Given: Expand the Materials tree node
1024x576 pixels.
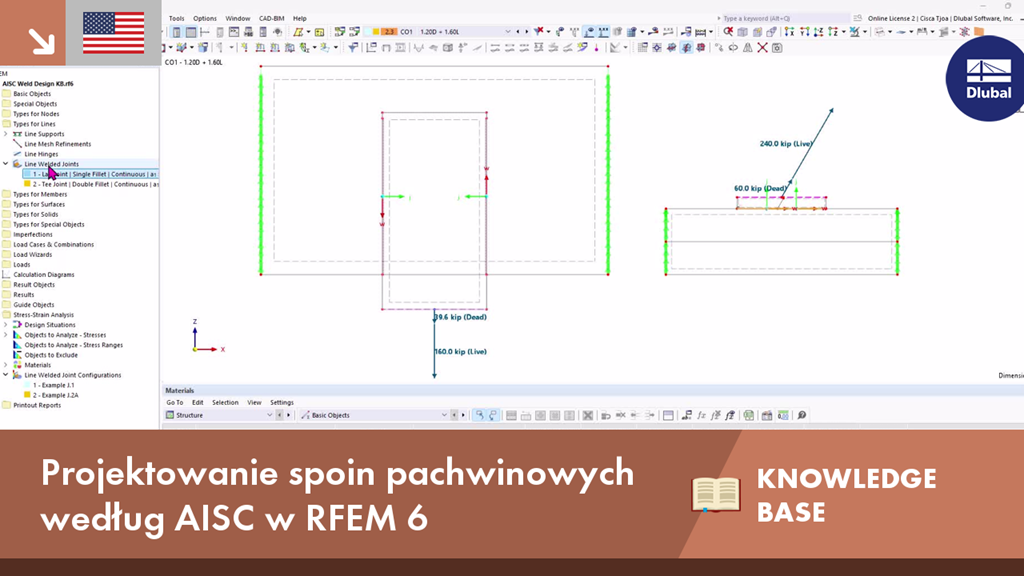Looking at the screenshot, I should pos(6,365).
